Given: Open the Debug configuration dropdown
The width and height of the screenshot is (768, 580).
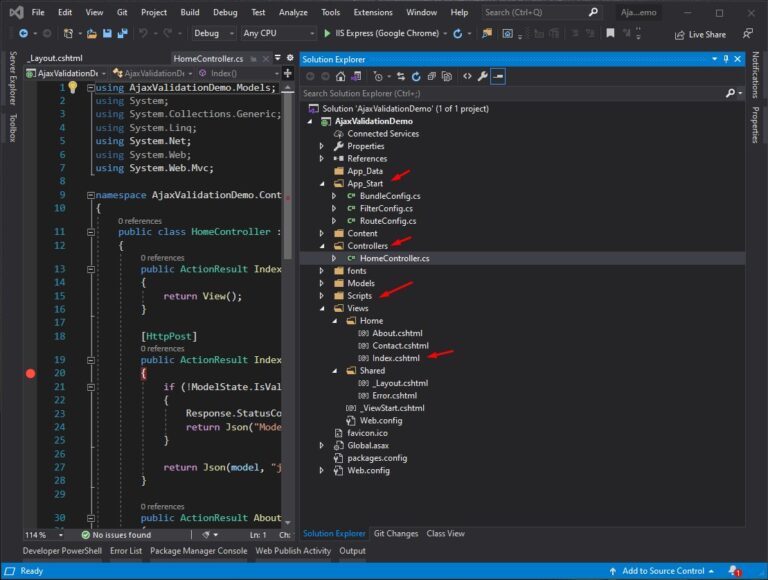Looking at the screenshot, I should [x=213, y=33].
